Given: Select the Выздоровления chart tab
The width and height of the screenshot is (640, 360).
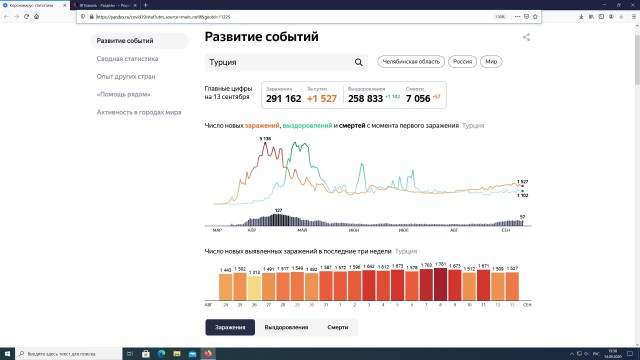Looking at the screenshot, I should [286, 327].
